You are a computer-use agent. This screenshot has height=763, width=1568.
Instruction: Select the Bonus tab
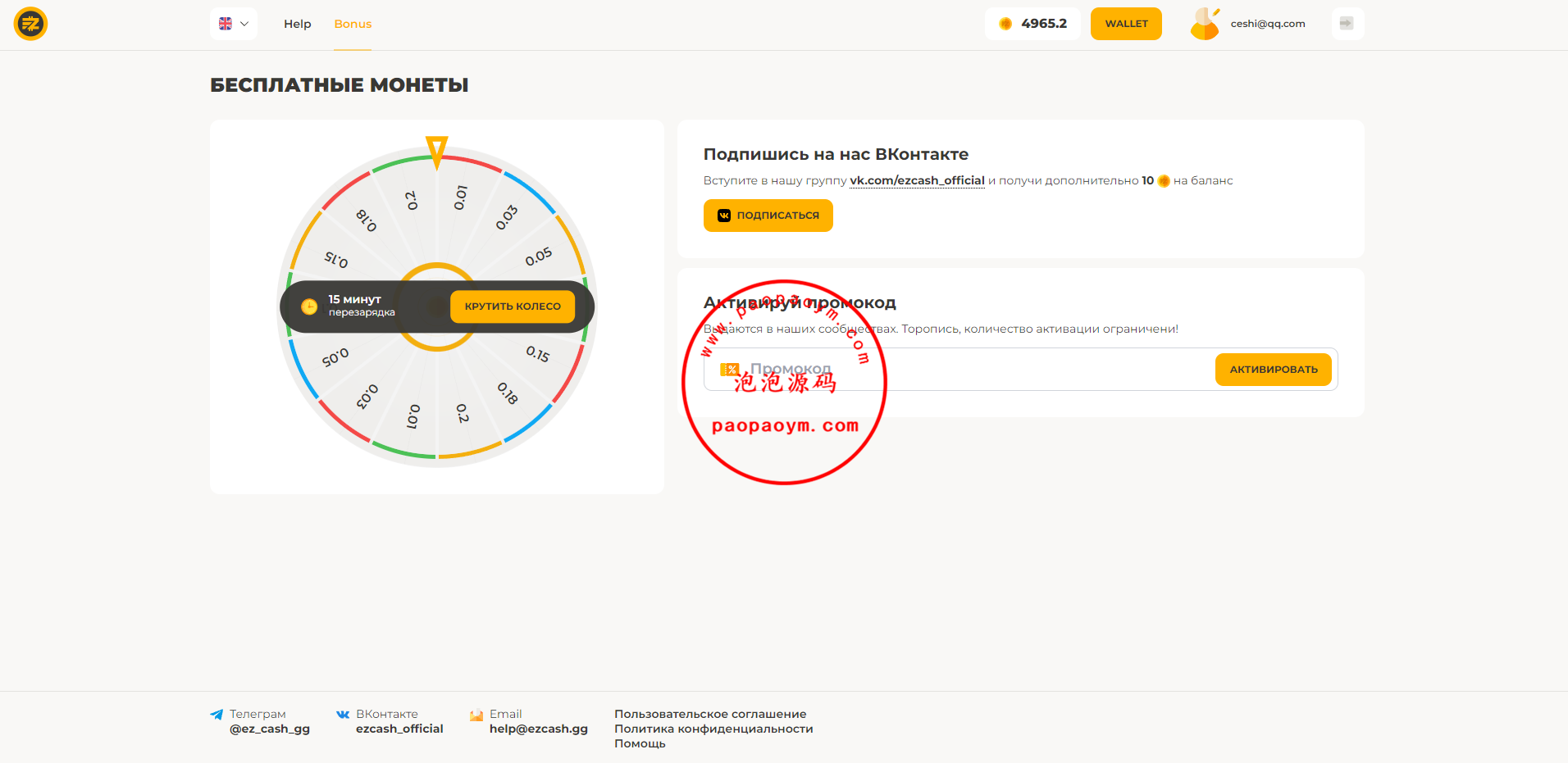353,24
